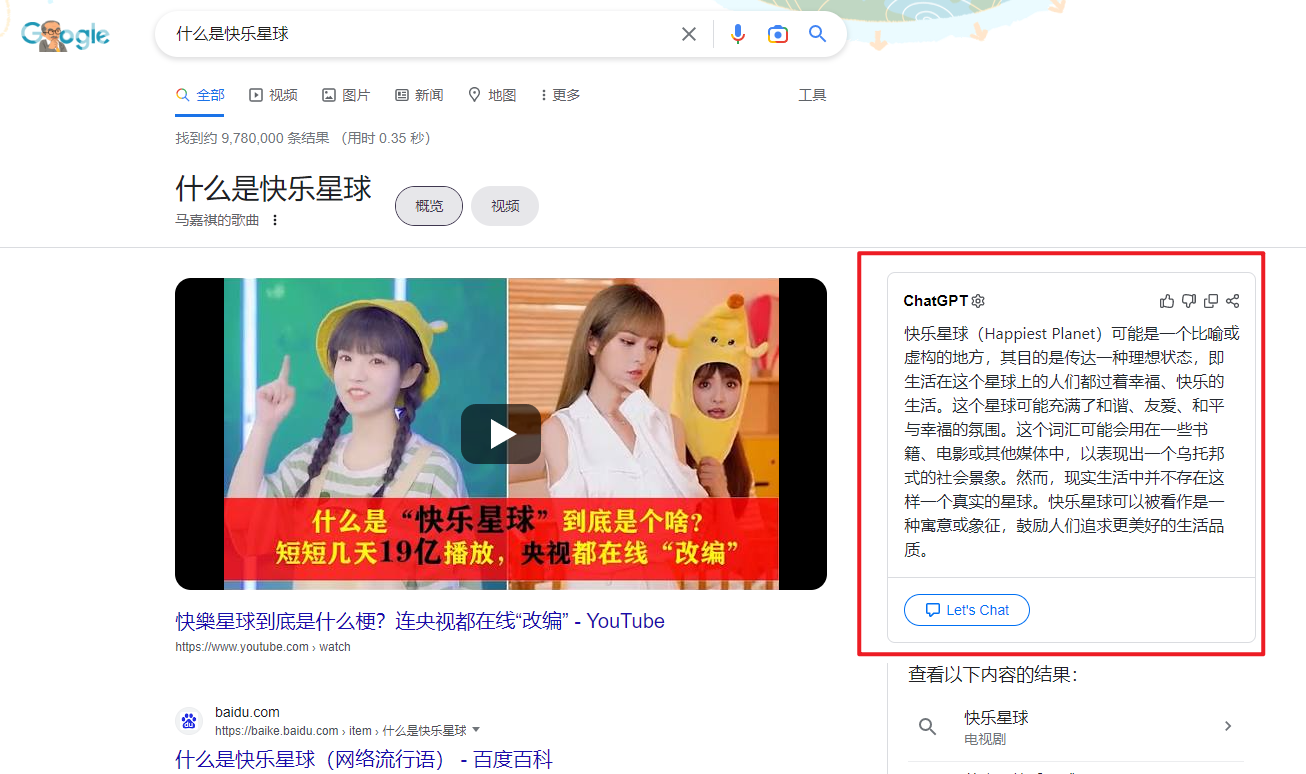Viewport: 1306px width, 774px height.
Task: Open the 快乐星球 电视剧 suggestion
Action: 1075,727
